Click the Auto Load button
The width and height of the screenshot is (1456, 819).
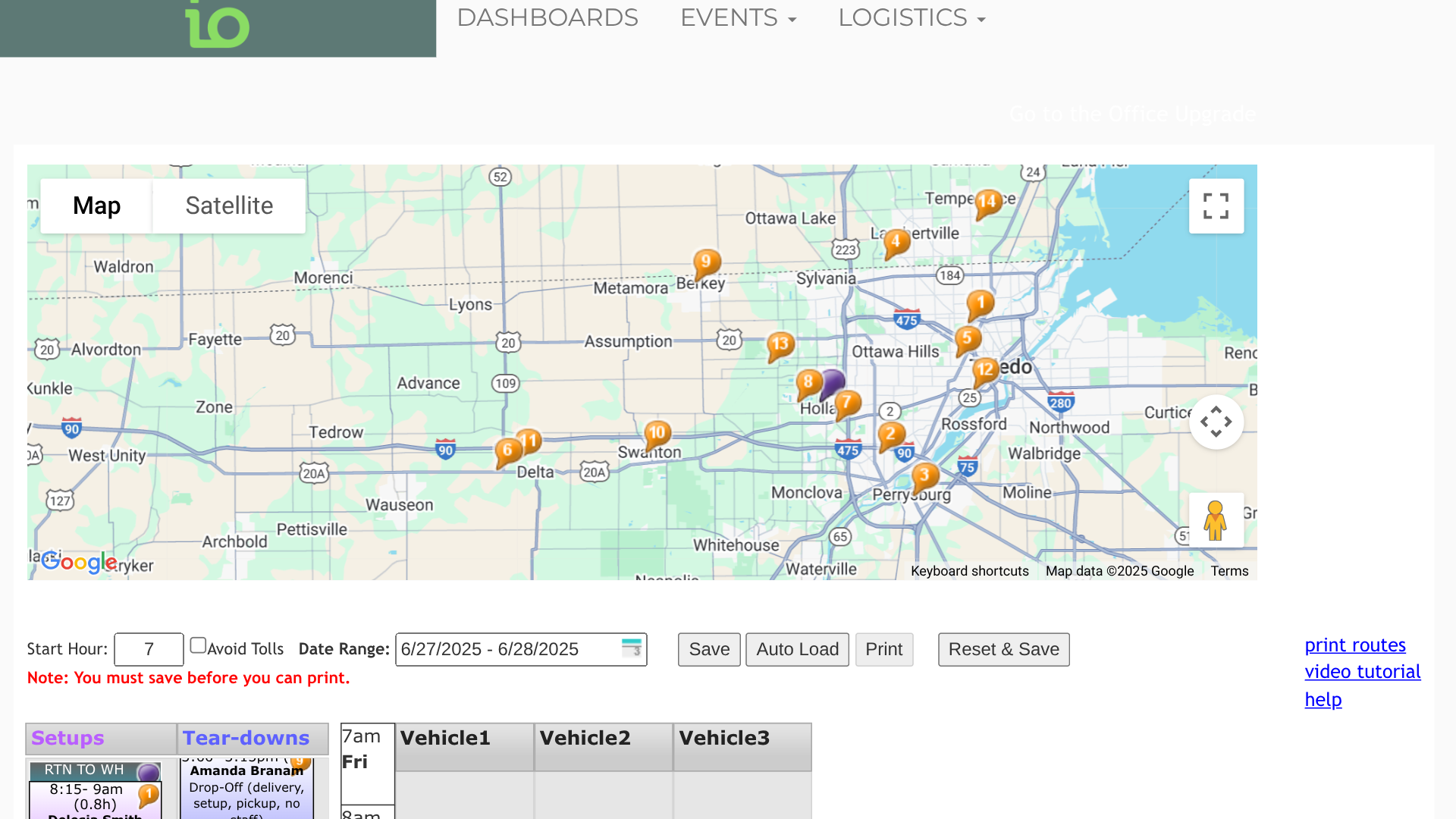(x=797, y=649)
